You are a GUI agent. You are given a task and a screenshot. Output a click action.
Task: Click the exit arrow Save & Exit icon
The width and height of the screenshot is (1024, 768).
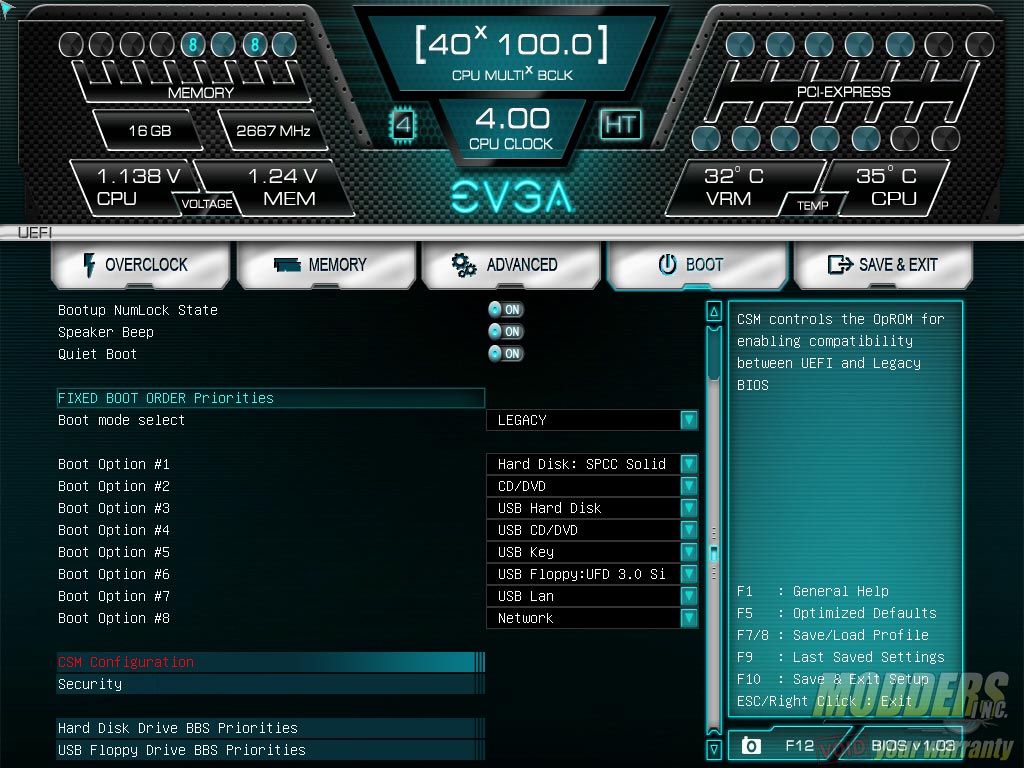[840, 264]
